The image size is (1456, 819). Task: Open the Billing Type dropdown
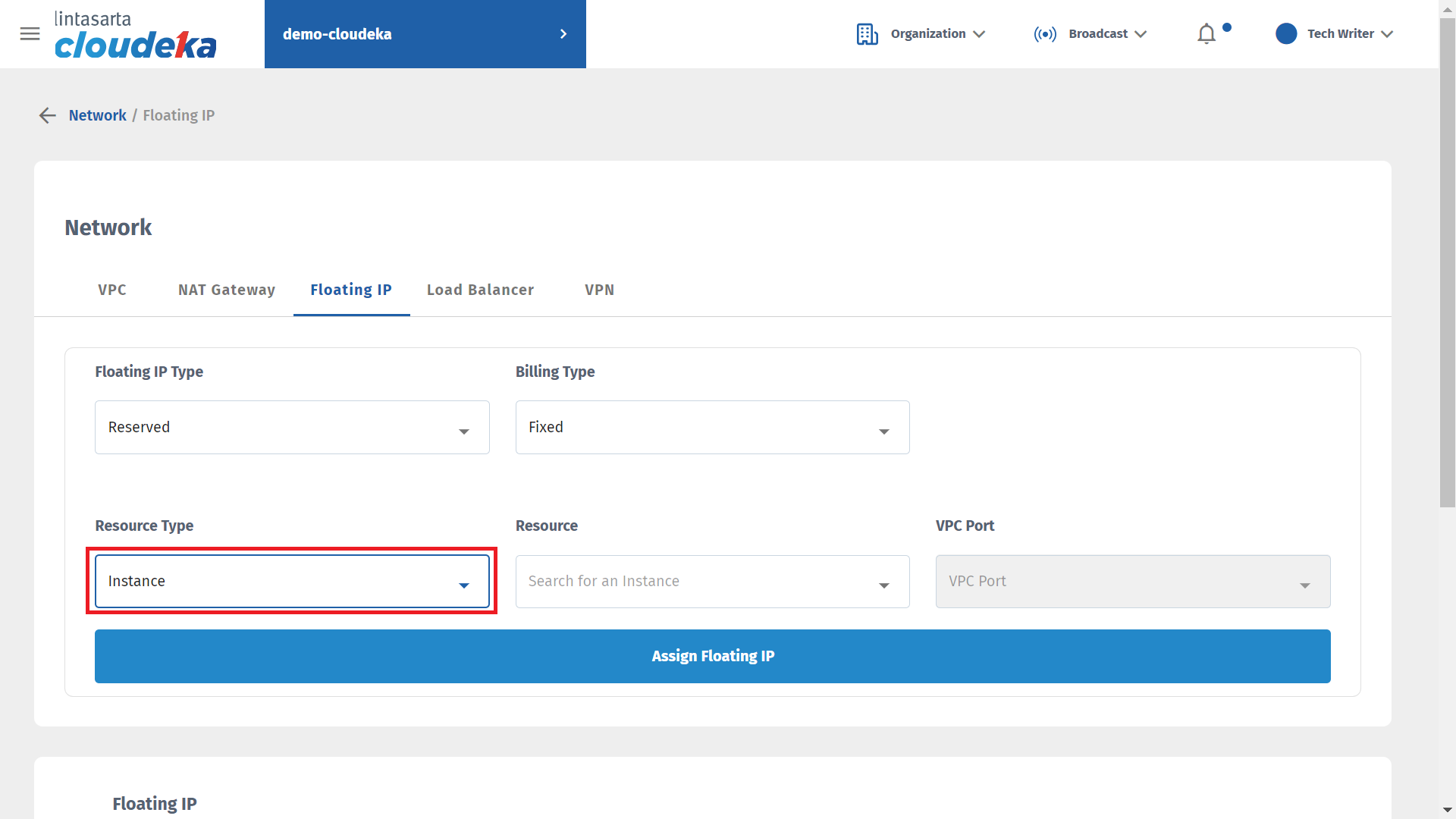click(x=712, y=428)
